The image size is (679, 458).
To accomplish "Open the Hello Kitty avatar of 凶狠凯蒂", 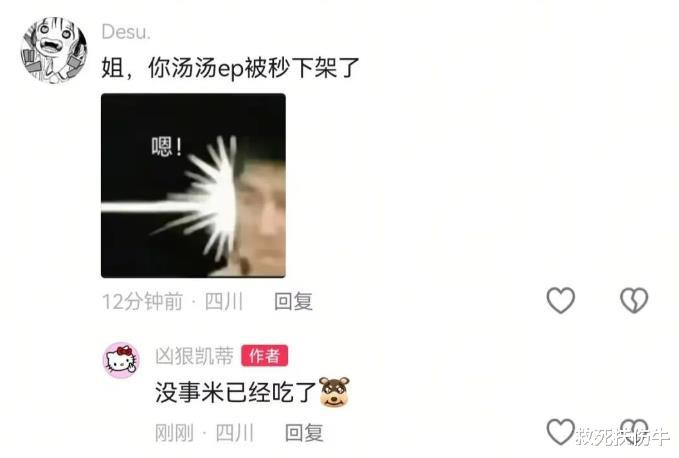I will [121, 360].
